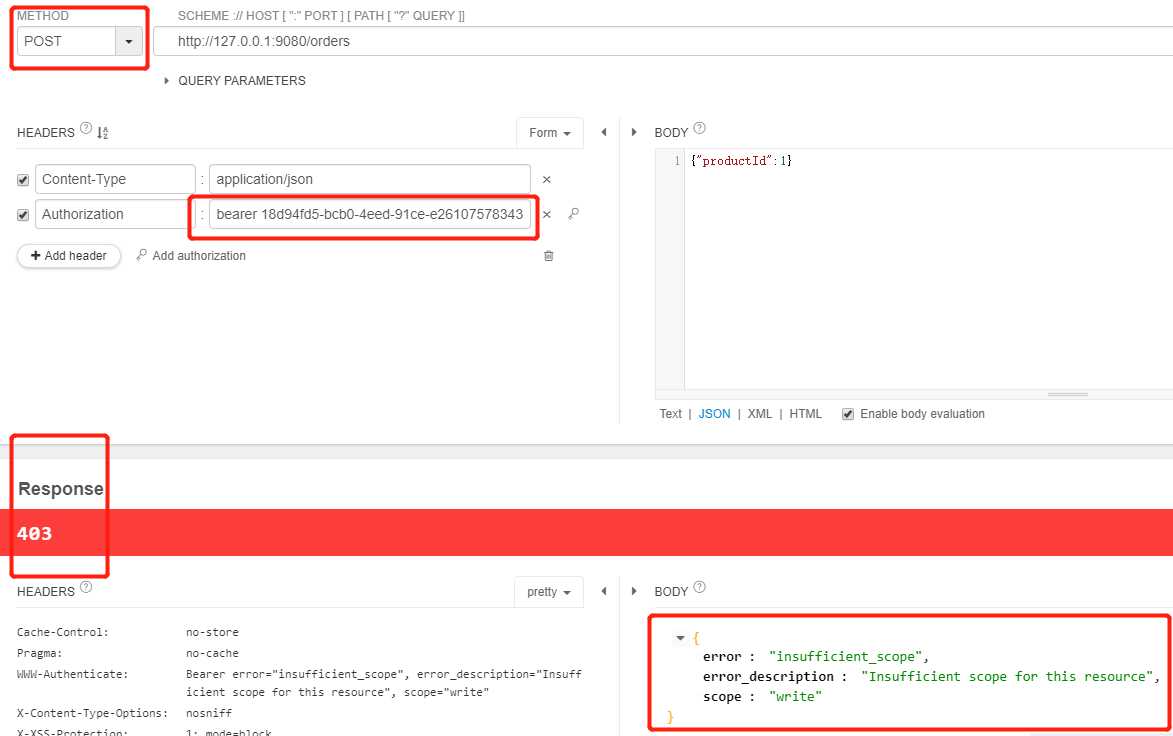Click the Add header button

coord(69,256)
